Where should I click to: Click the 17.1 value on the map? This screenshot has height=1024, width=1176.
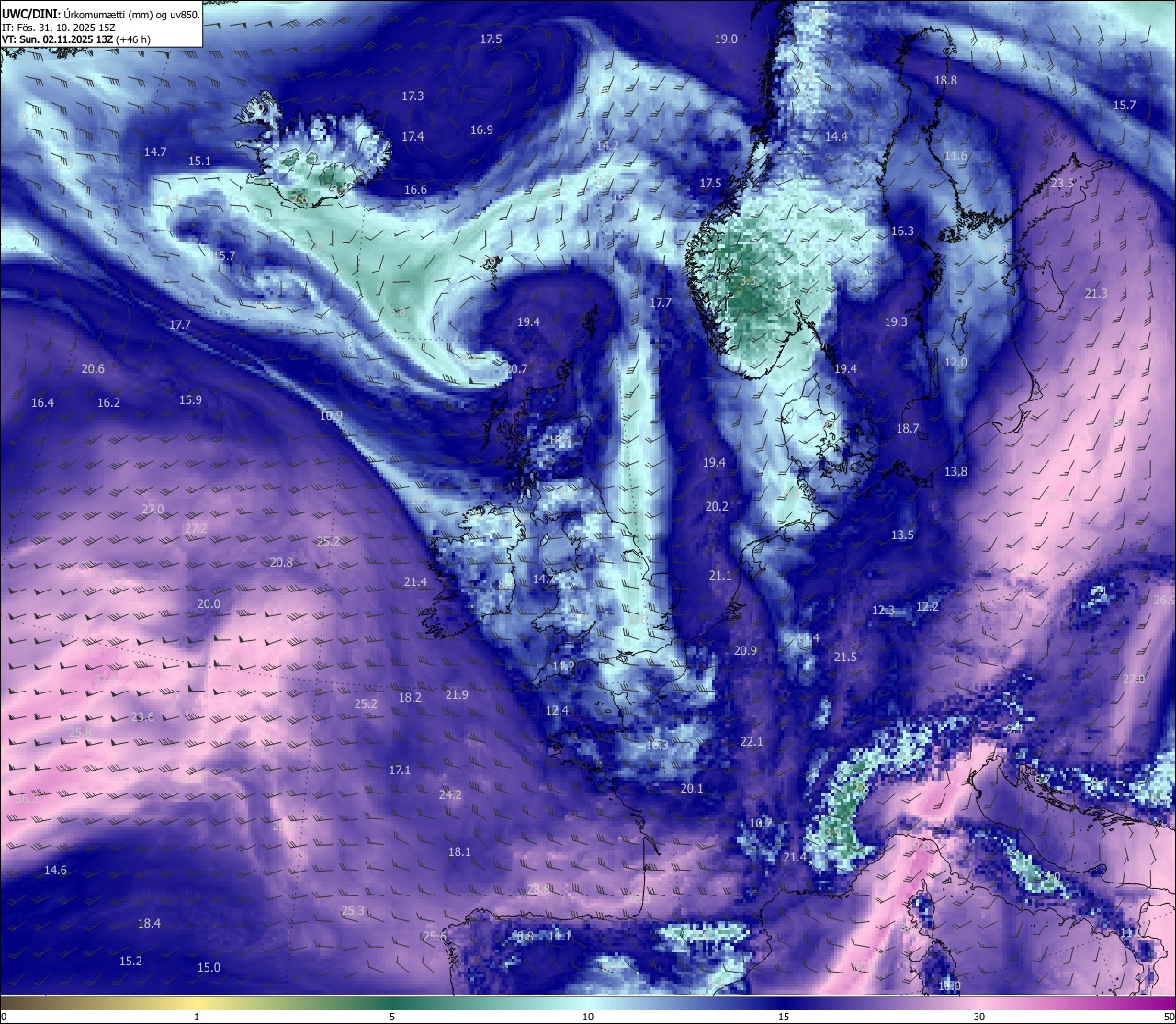pos(400,770)
